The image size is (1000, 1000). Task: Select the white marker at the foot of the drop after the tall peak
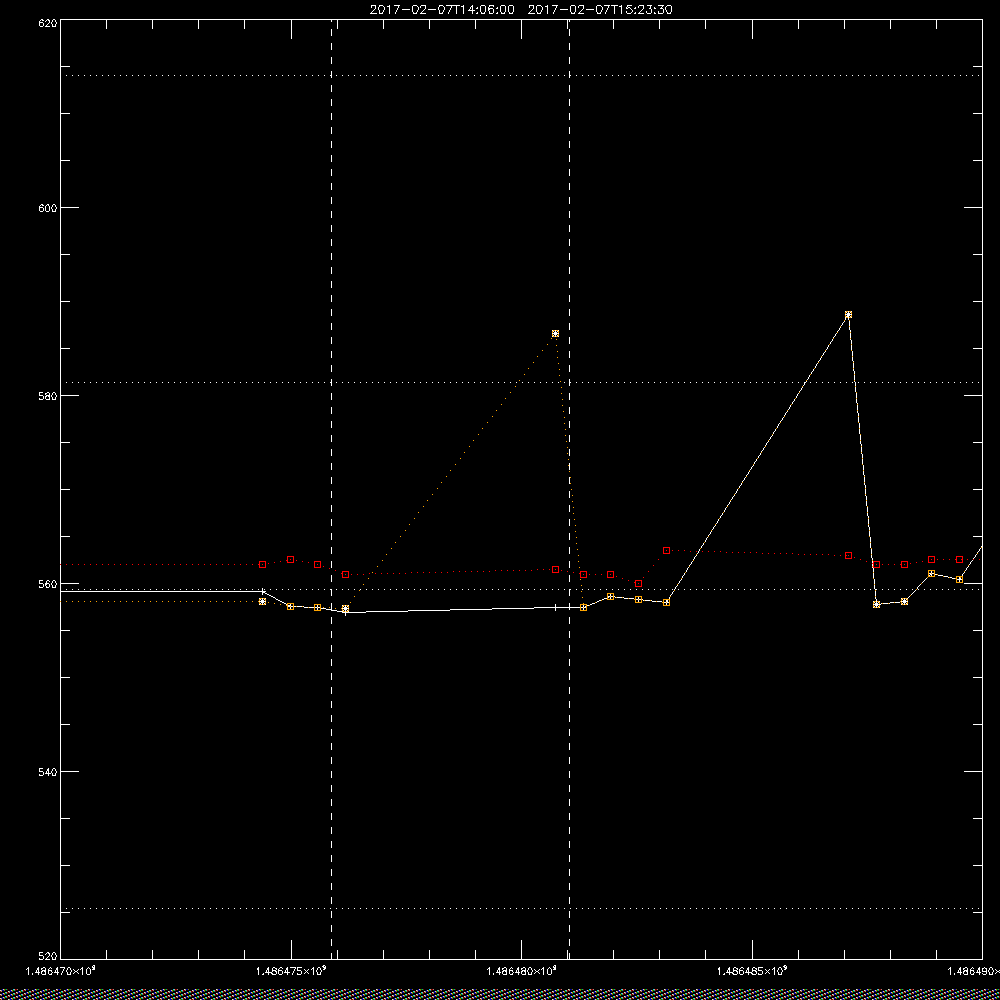[876, 604]
